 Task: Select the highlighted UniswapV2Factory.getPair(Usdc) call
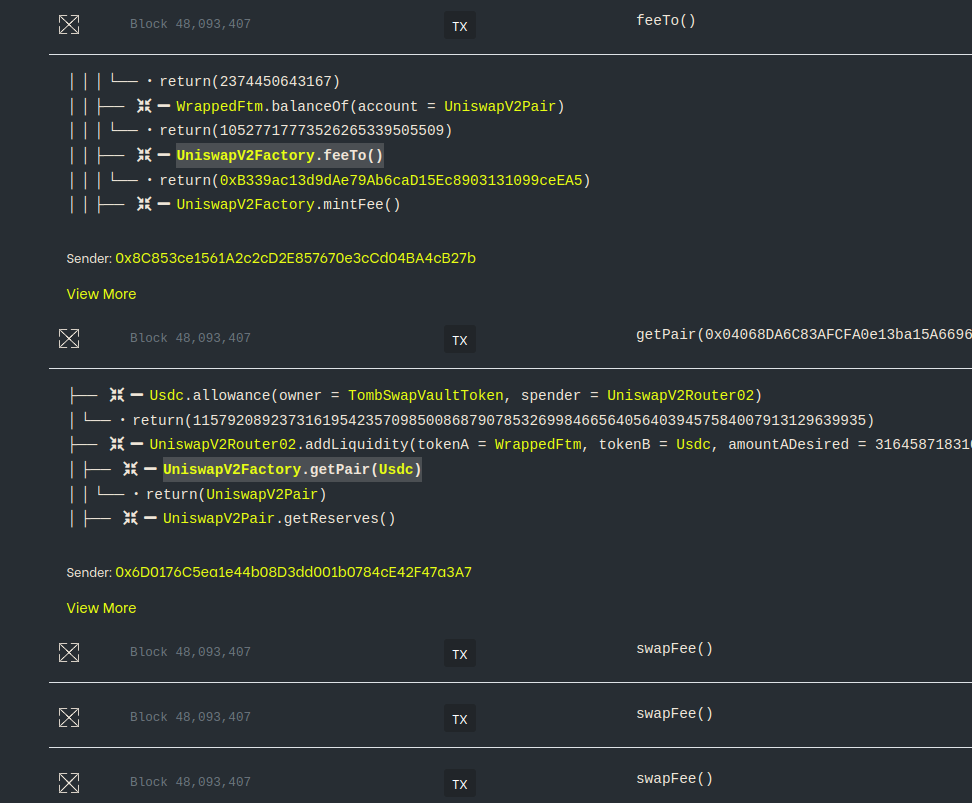click(x=292, y=469)
